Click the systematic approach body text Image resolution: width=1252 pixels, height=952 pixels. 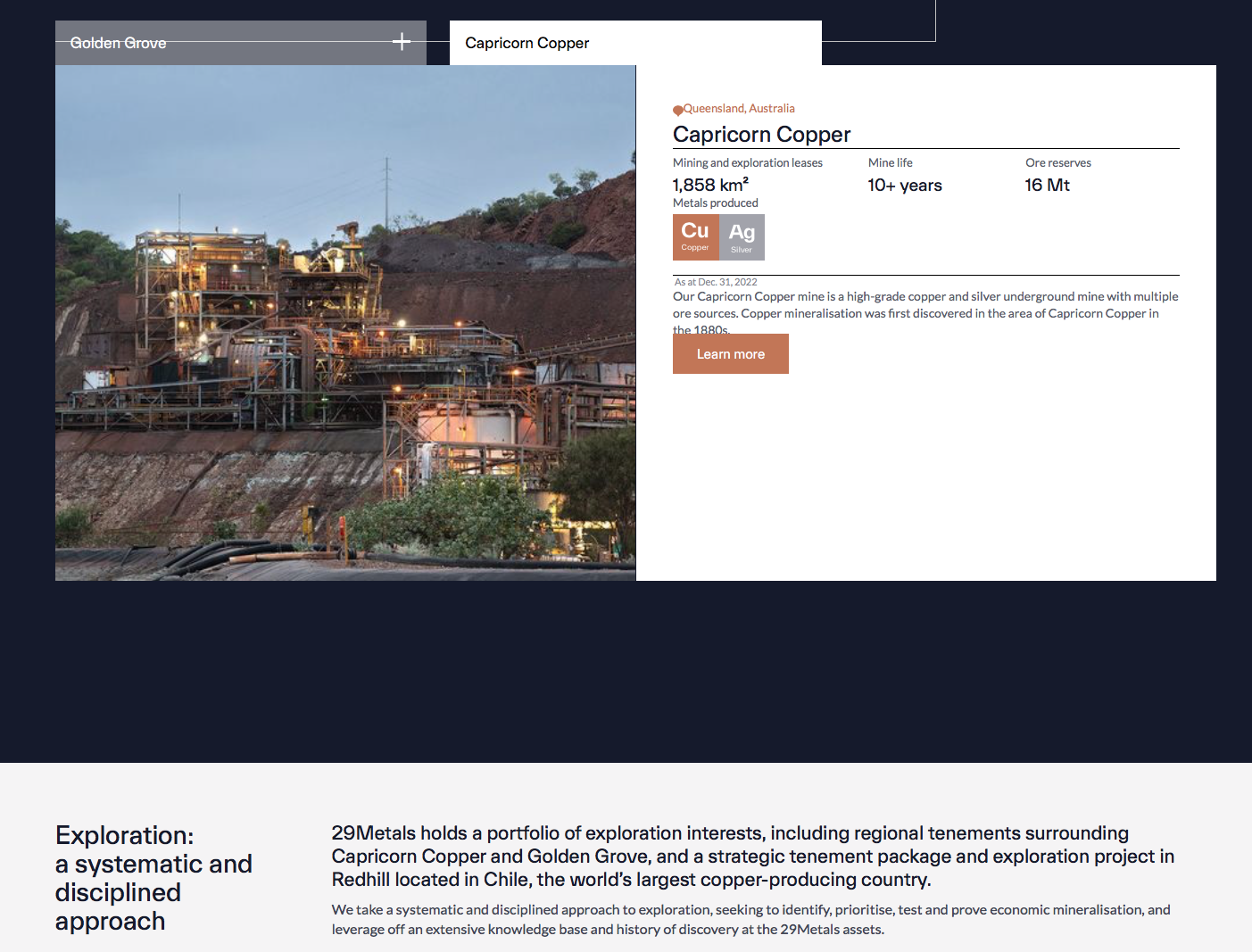[750, 919]
